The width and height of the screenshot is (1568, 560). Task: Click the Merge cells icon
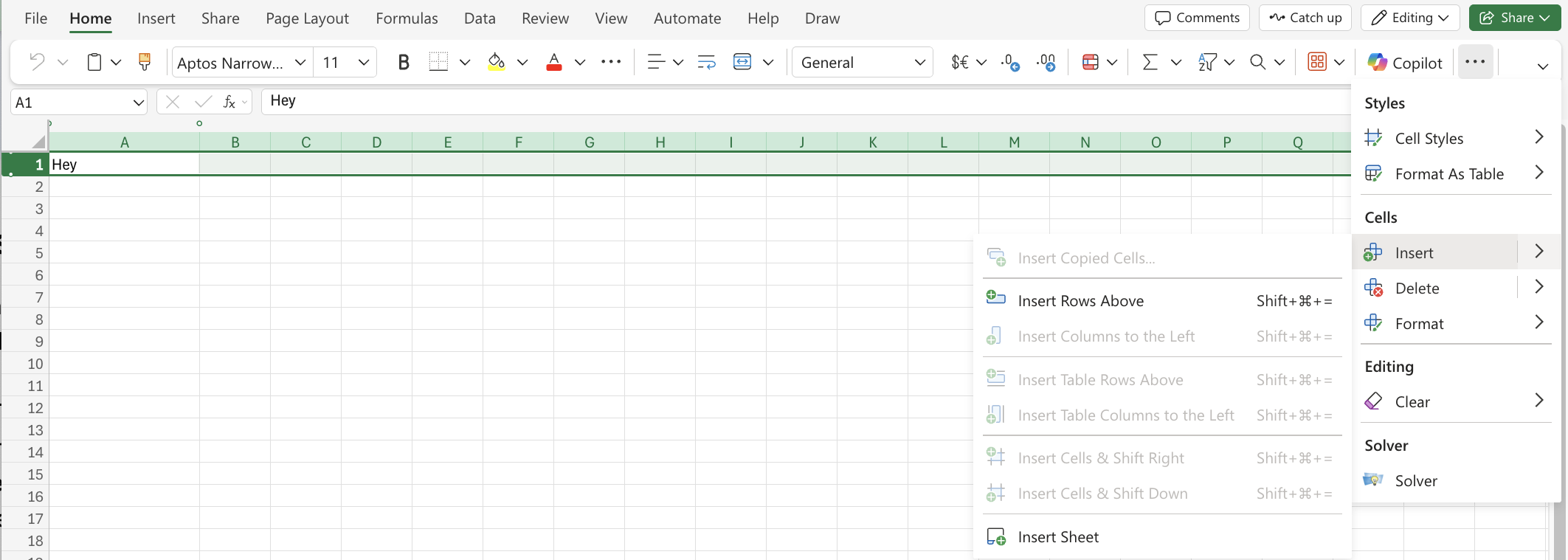742,62
